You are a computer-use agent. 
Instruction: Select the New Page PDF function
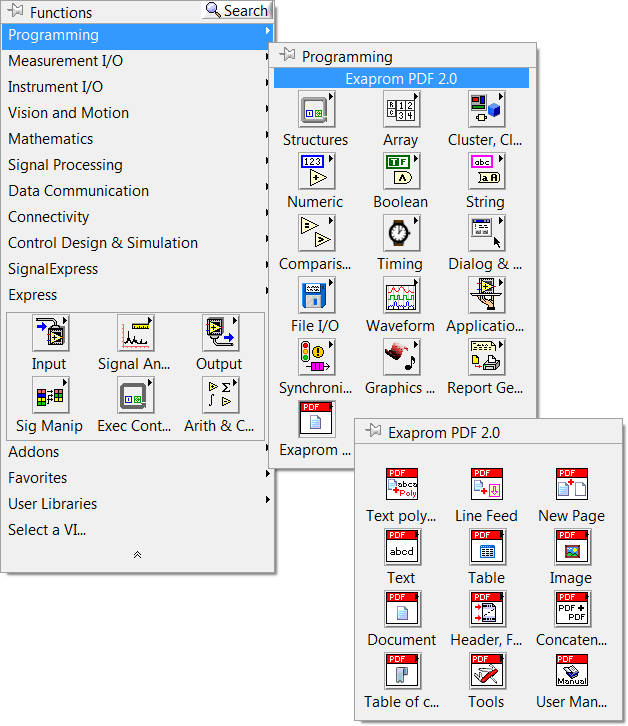572,484
